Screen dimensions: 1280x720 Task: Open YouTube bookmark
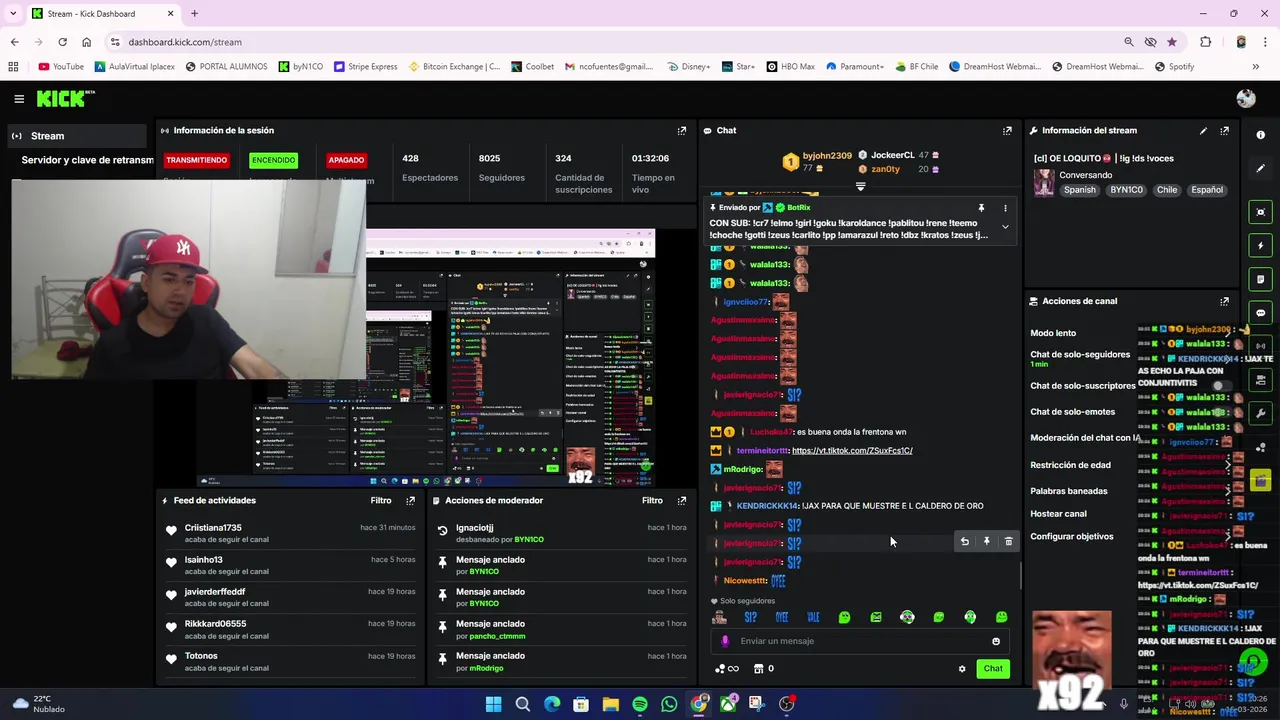[x=60, y=67]
